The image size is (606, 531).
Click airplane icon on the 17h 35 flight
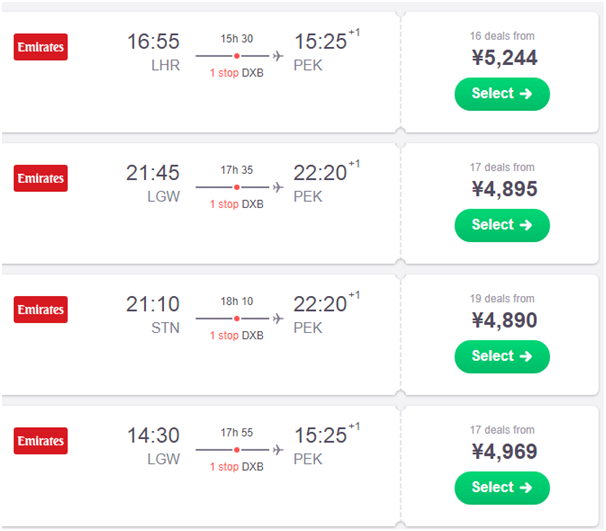tap(277, 187)
